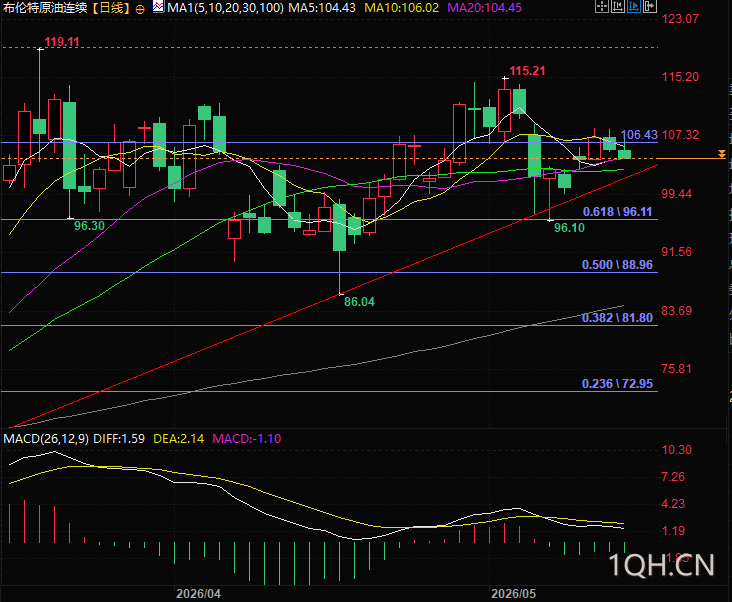Click the 10.30 MACD axis value
The image size is (732, 602).
click(x=677, y=450)
